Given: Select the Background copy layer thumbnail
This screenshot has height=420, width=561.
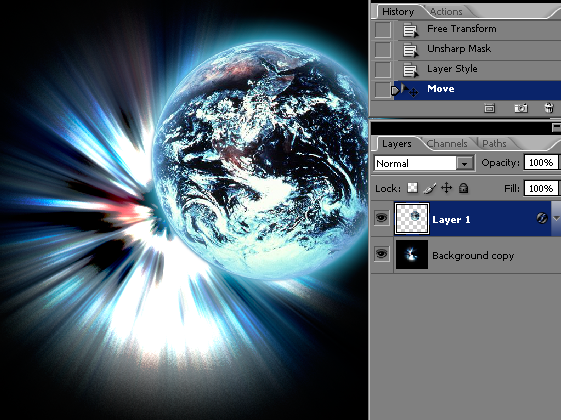Looking at the screenshot, I should (412, 254).
